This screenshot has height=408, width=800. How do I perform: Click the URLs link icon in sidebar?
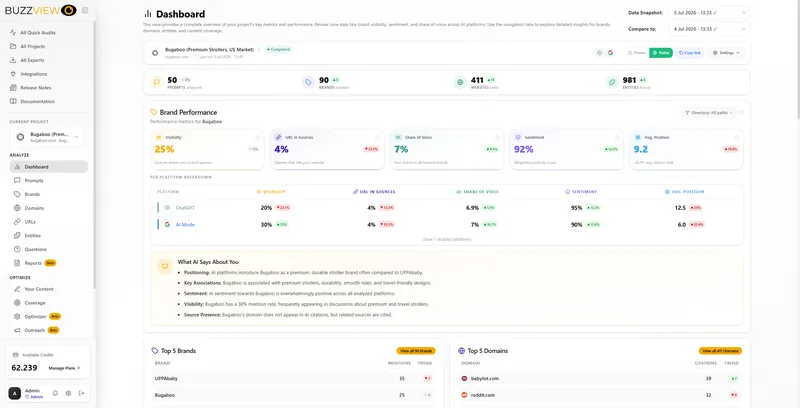tap(17, 222)
